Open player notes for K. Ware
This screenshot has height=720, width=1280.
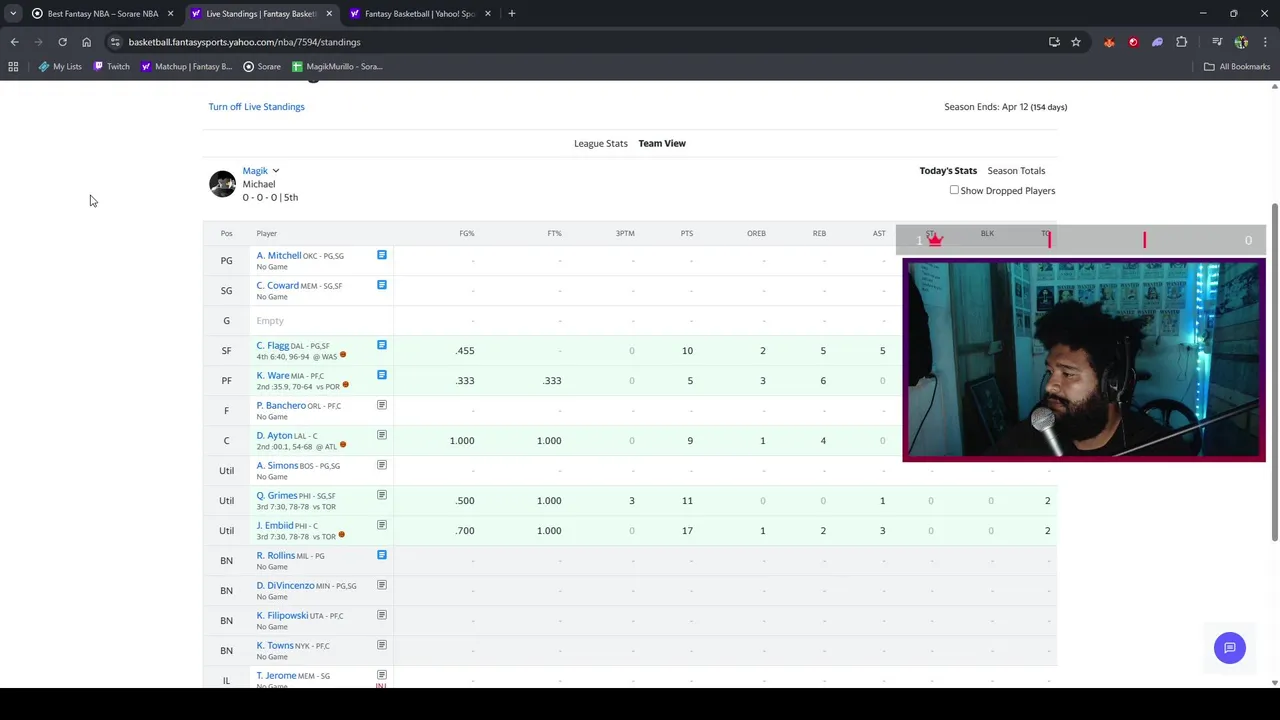[381, 375]
